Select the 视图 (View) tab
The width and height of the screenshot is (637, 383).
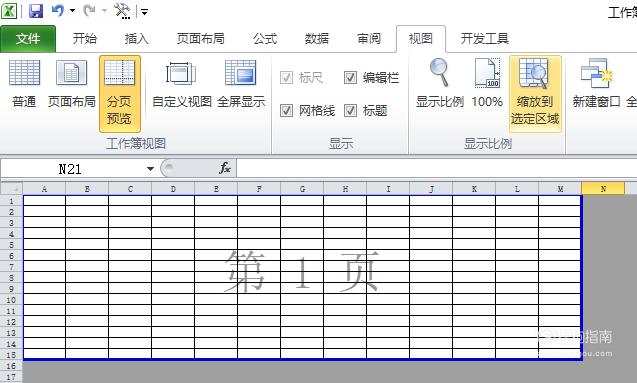(x=421, y=39)
